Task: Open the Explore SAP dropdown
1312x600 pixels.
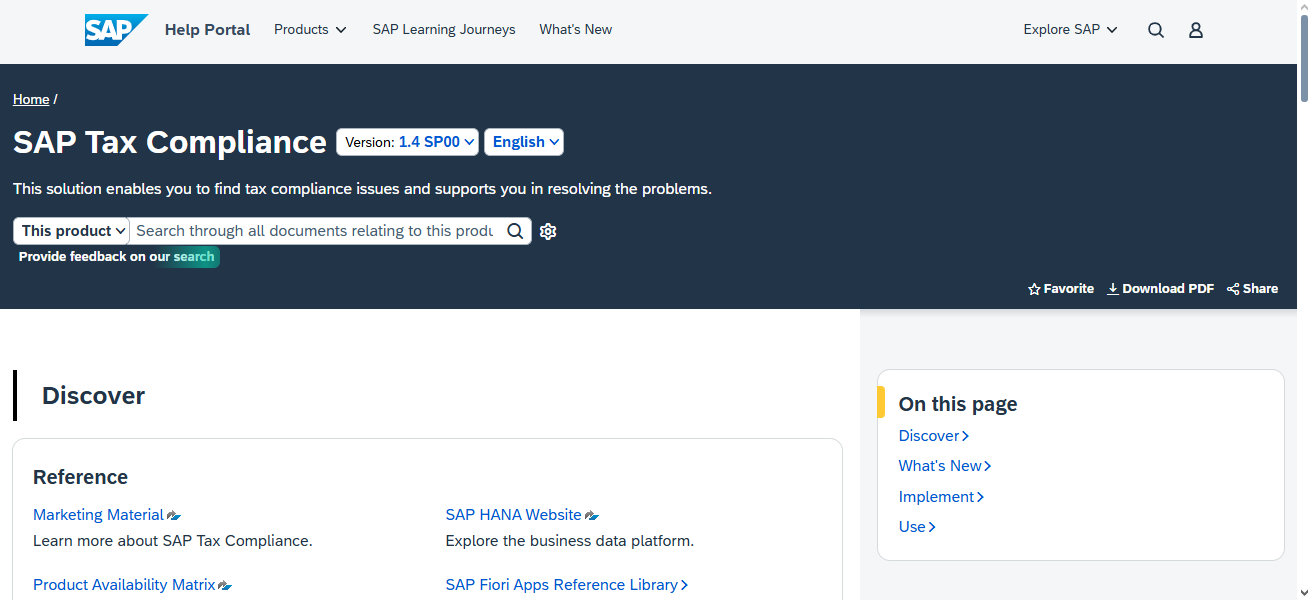Action: coord(1070,29)
